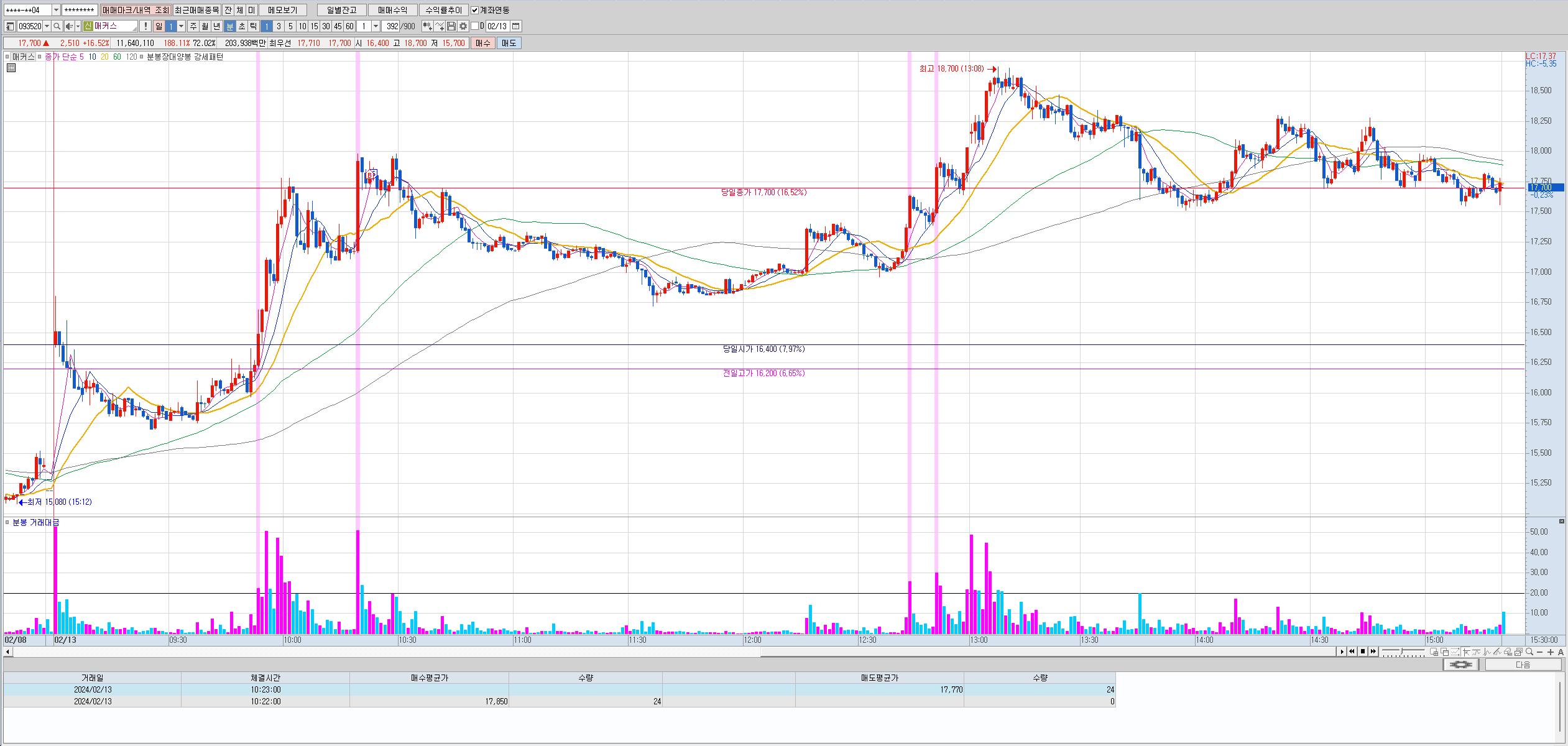Click the save chart floppy disk icon

coord(451,26)
